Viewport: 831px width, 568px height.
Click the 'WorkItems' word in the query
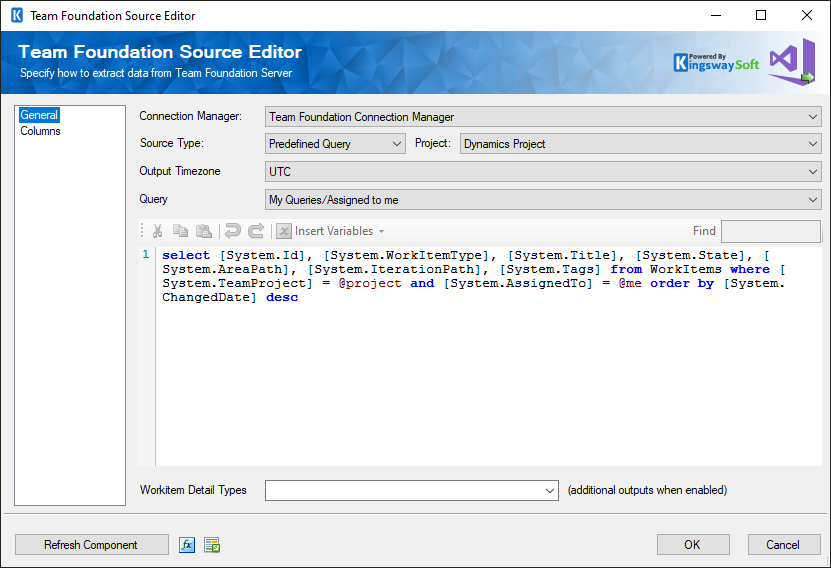pyautogui.click(x=686, y=269)
